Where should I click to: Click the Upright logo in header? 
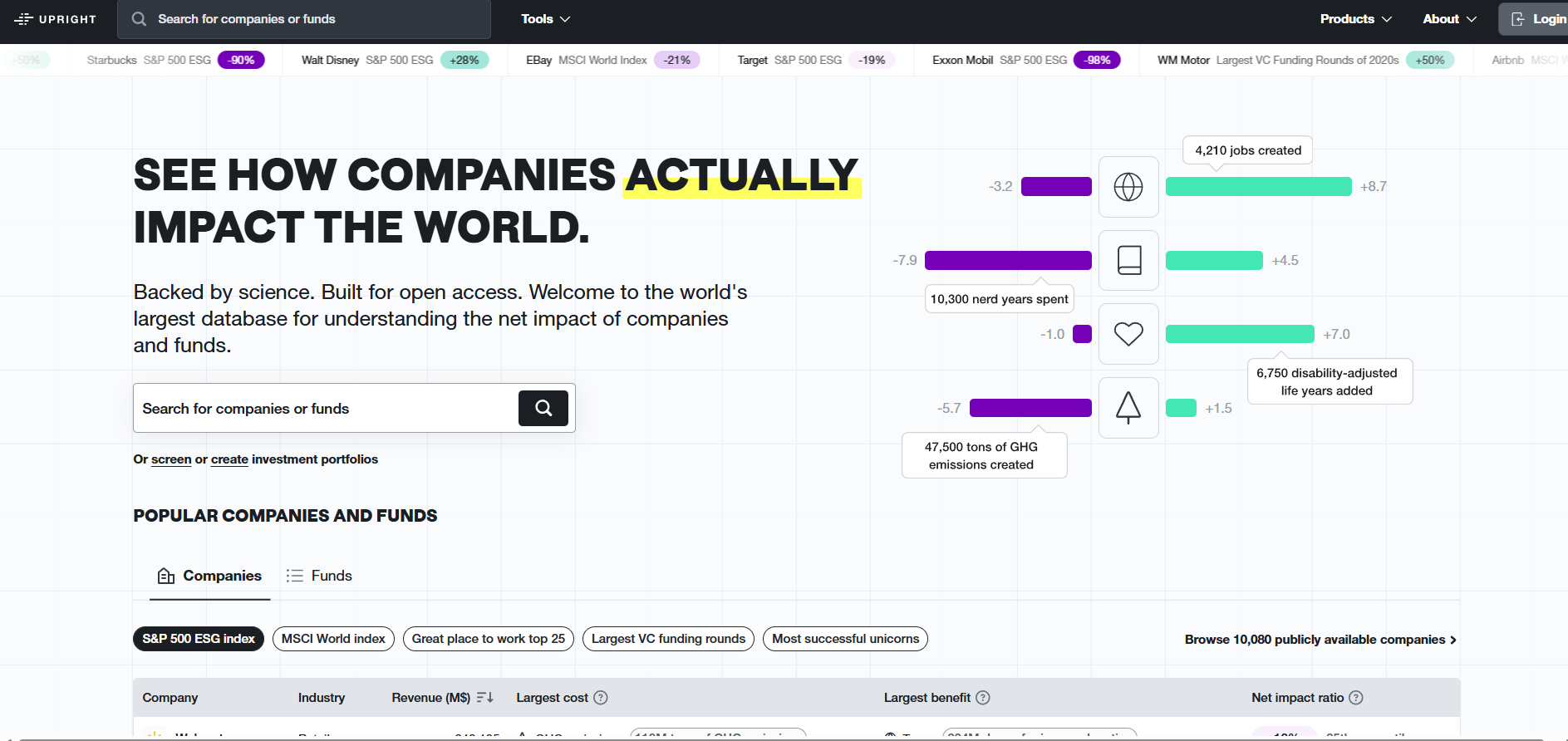point(56,19)
